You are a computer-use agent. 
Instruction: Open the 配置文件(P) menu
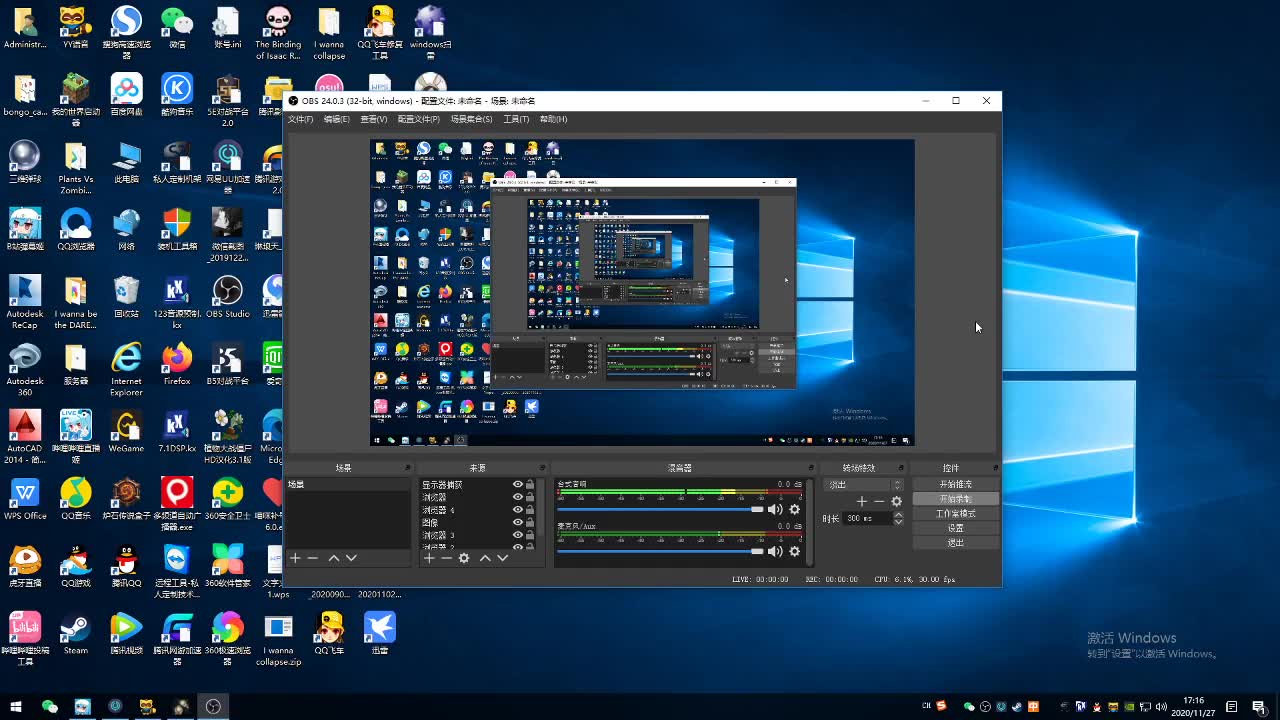tap(418, 119)
